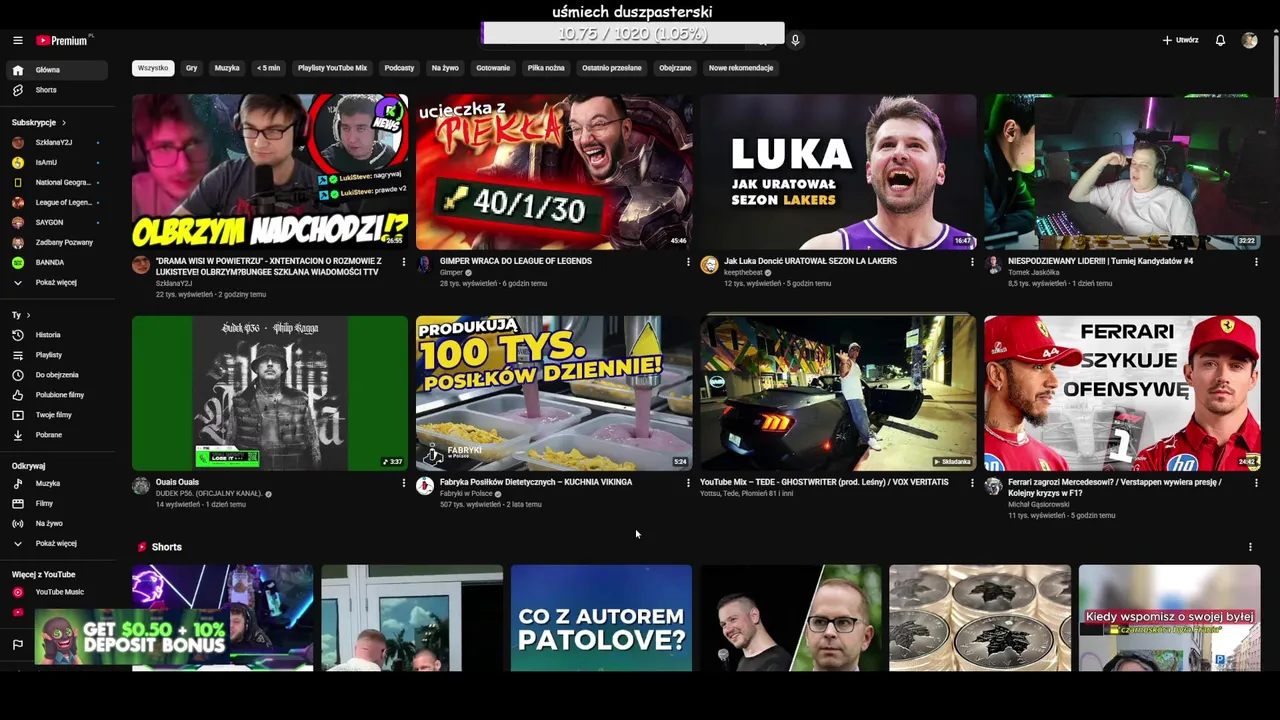
Task: Play LUKA jak uratował sezon Lakers thumbnail
Action: (838, 172)
